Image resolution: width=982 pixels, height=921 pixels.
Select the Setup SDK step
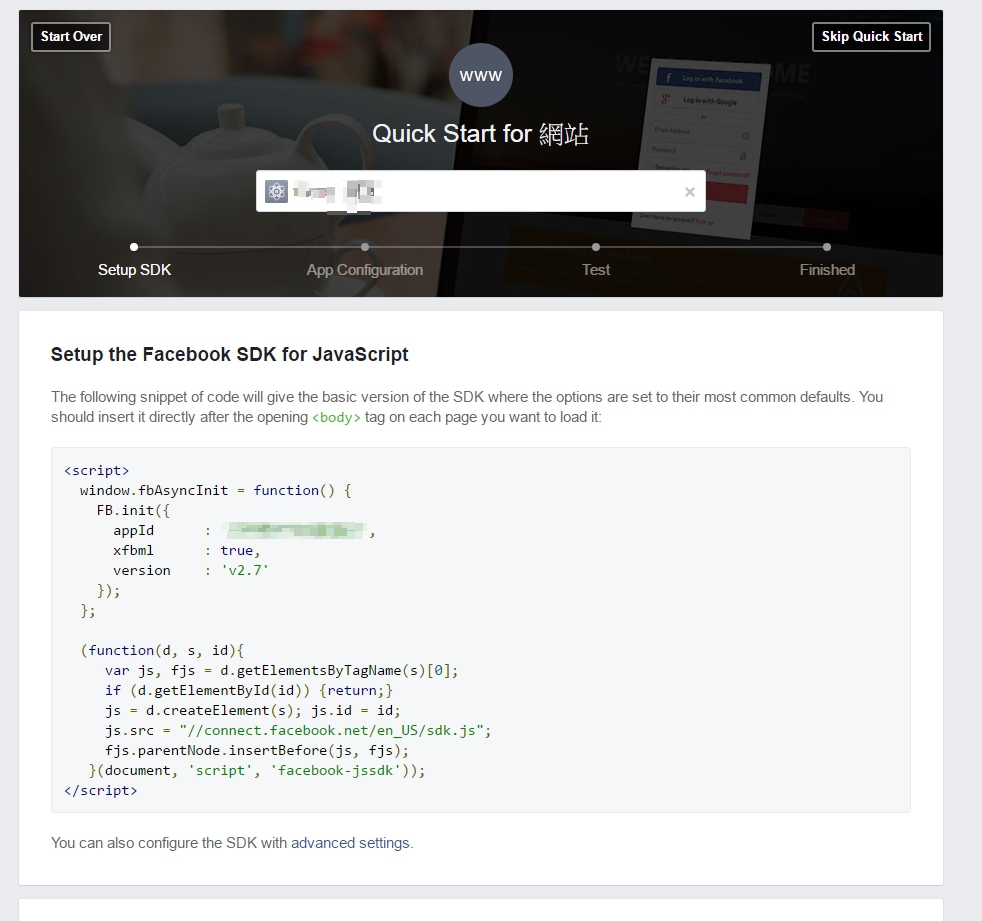pyautogui.click(x=134, y=270)
